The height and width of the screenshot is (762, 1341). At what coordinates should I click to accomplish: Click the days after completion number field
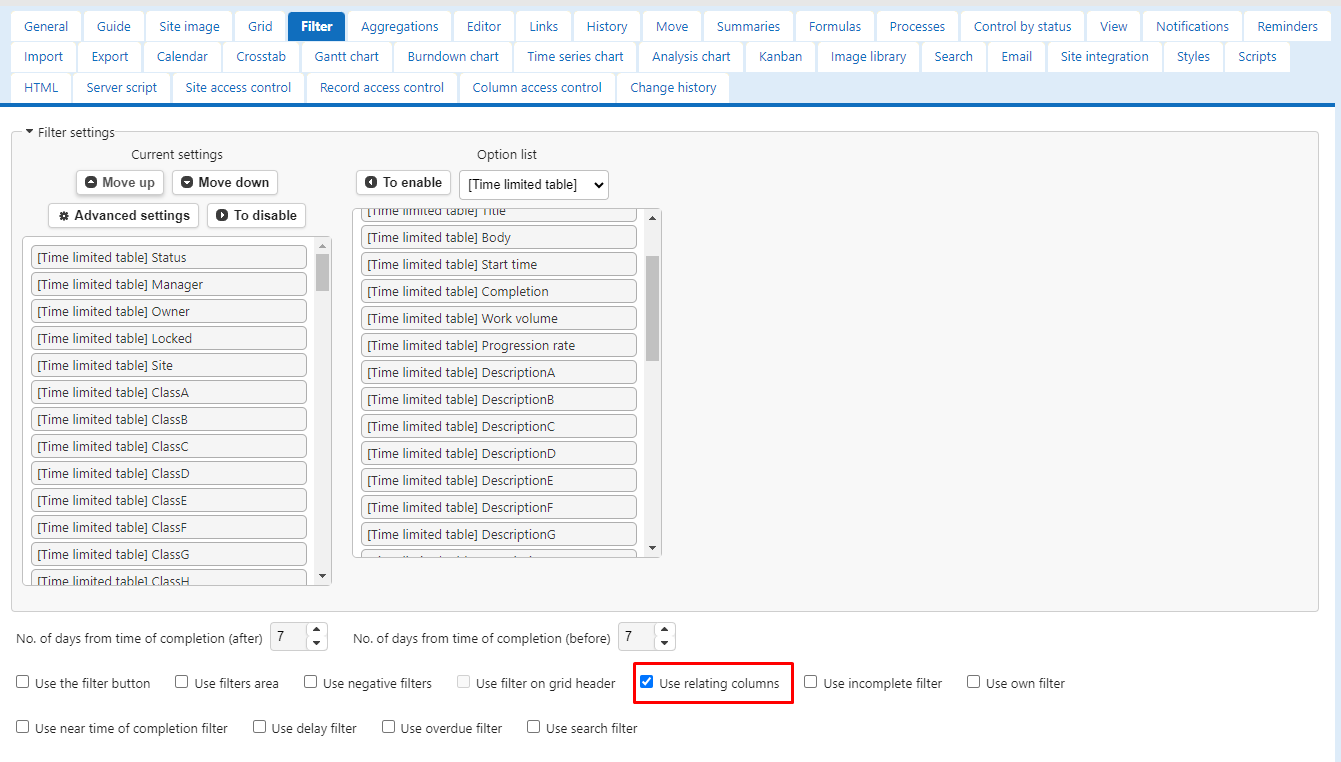point(289,637)
